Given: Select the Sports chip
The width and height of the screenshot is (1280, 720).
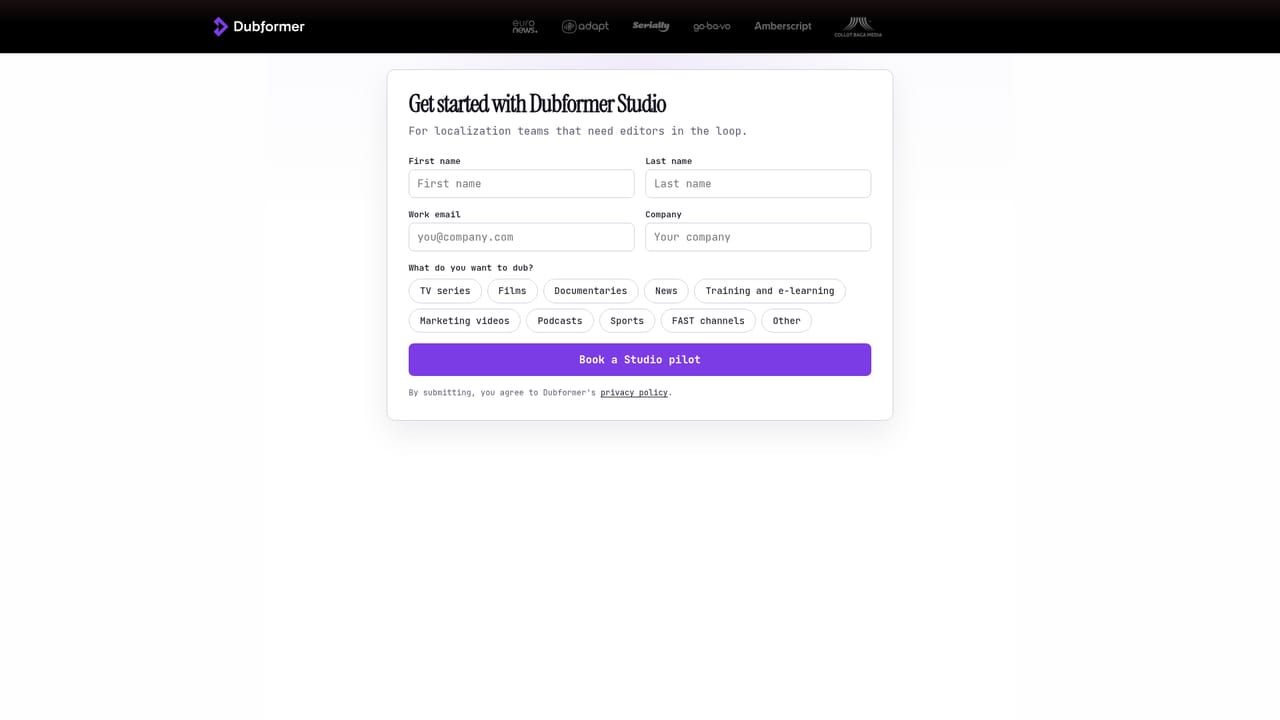Looking at the screenshot, I should tap(627, 321).
